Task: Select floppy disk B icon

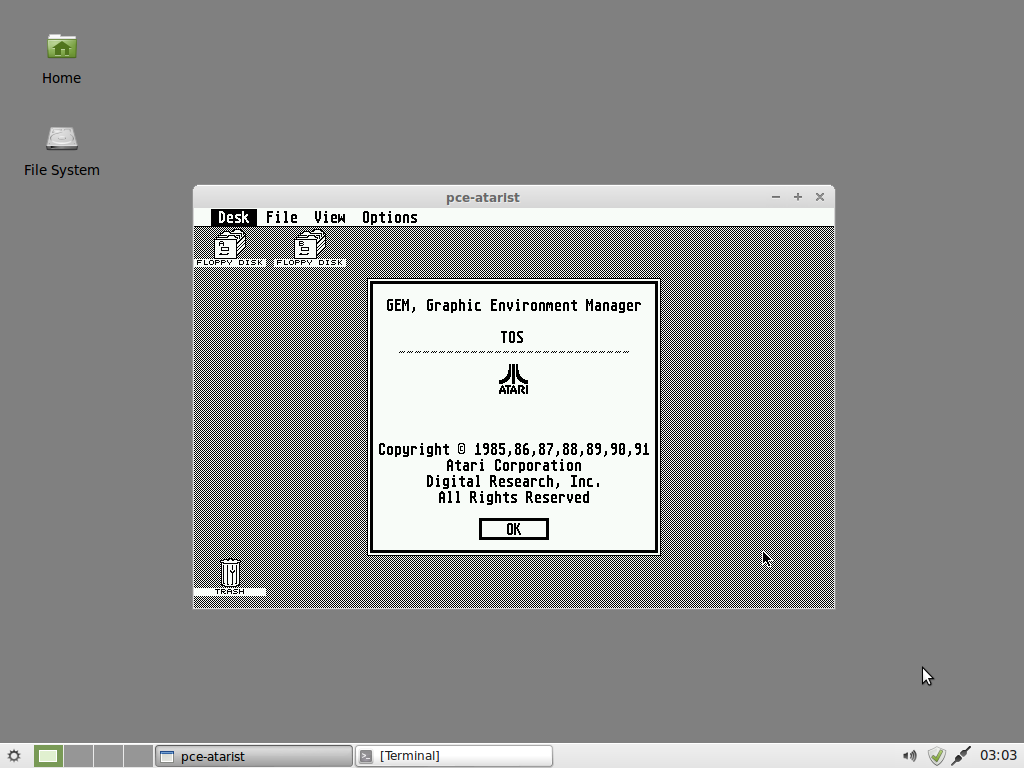Action: [x=310, y=248]
